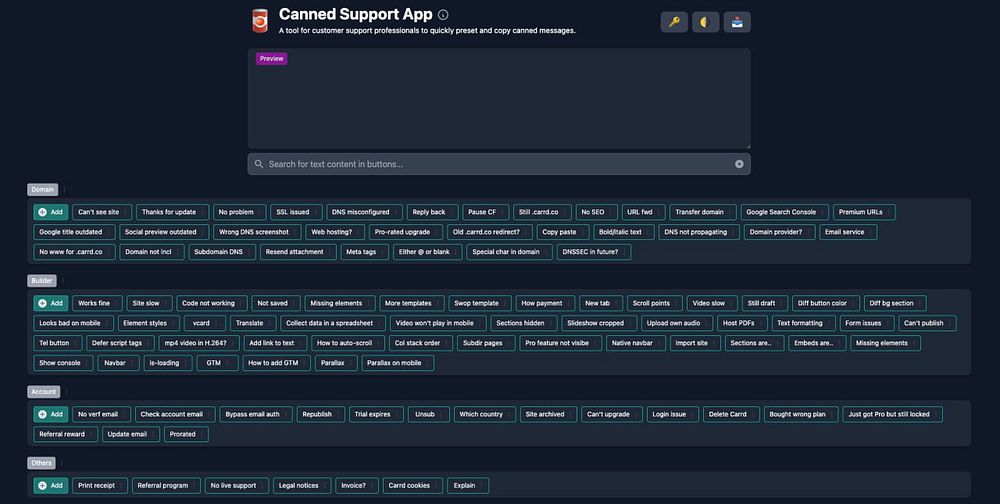Viewport: 1000px width, 504px height.
Task: Pick the Google Search Console message
Action: coord(784,212)
